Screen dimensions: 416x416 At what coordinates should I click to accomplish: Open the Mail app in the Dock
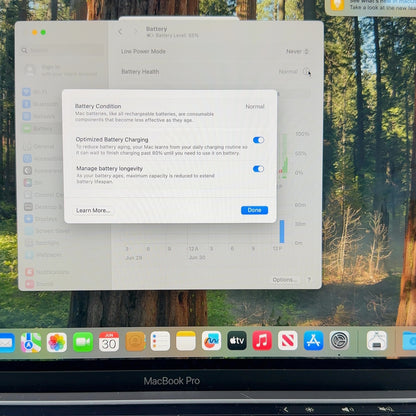[7, 342]
